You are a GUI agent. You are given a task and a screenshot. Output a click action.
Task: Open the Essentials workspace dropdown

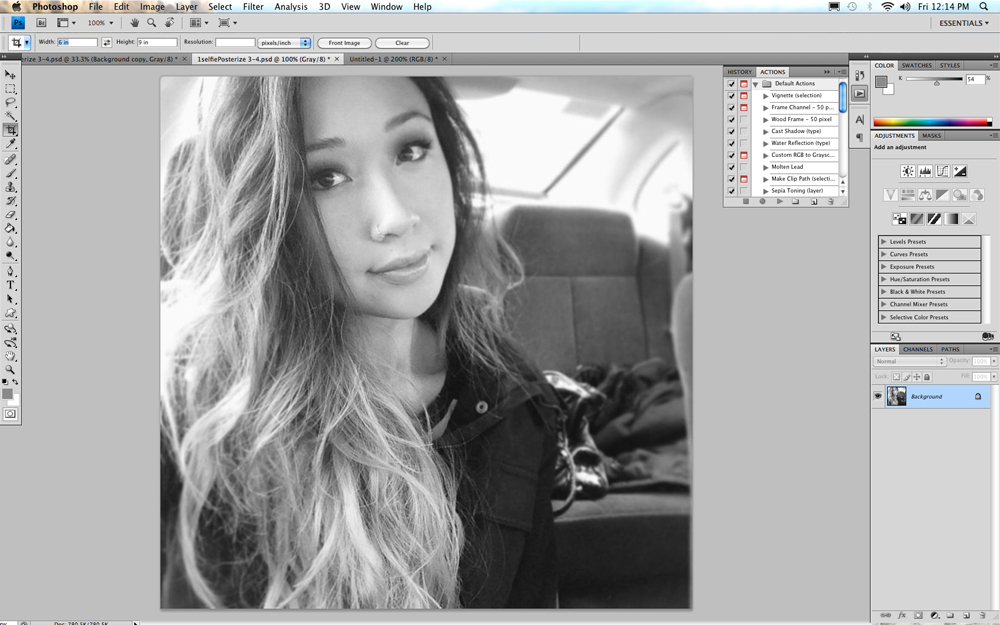(x=964, y=23)
